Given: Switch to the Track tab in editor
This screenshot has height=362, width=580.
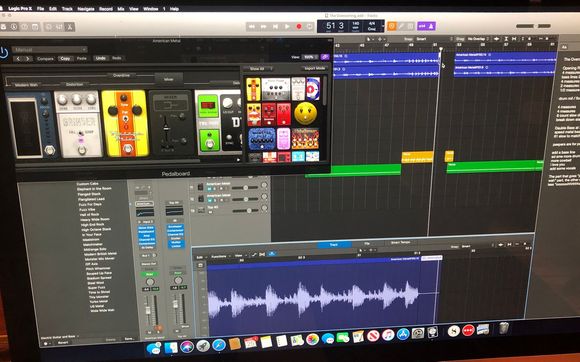Looking at the screenshot, I should tap(334, 244).
